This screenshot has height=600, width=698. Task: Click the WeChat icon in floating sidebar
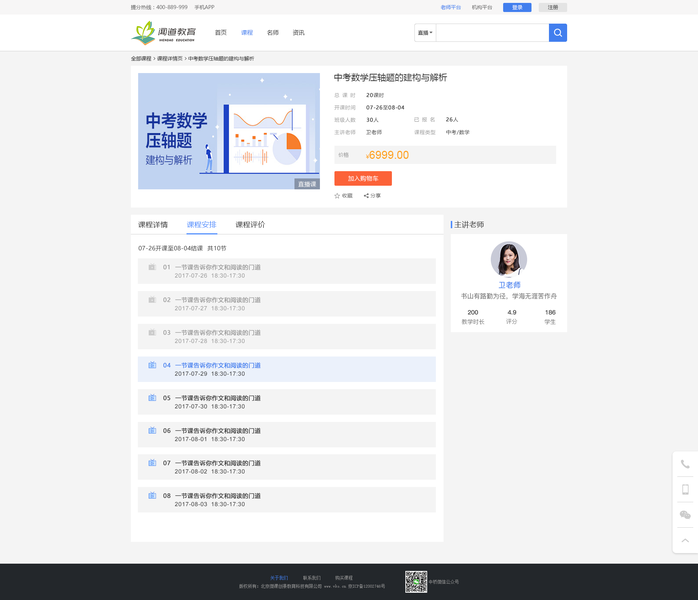pyautogui.click(x=685, y=515)
